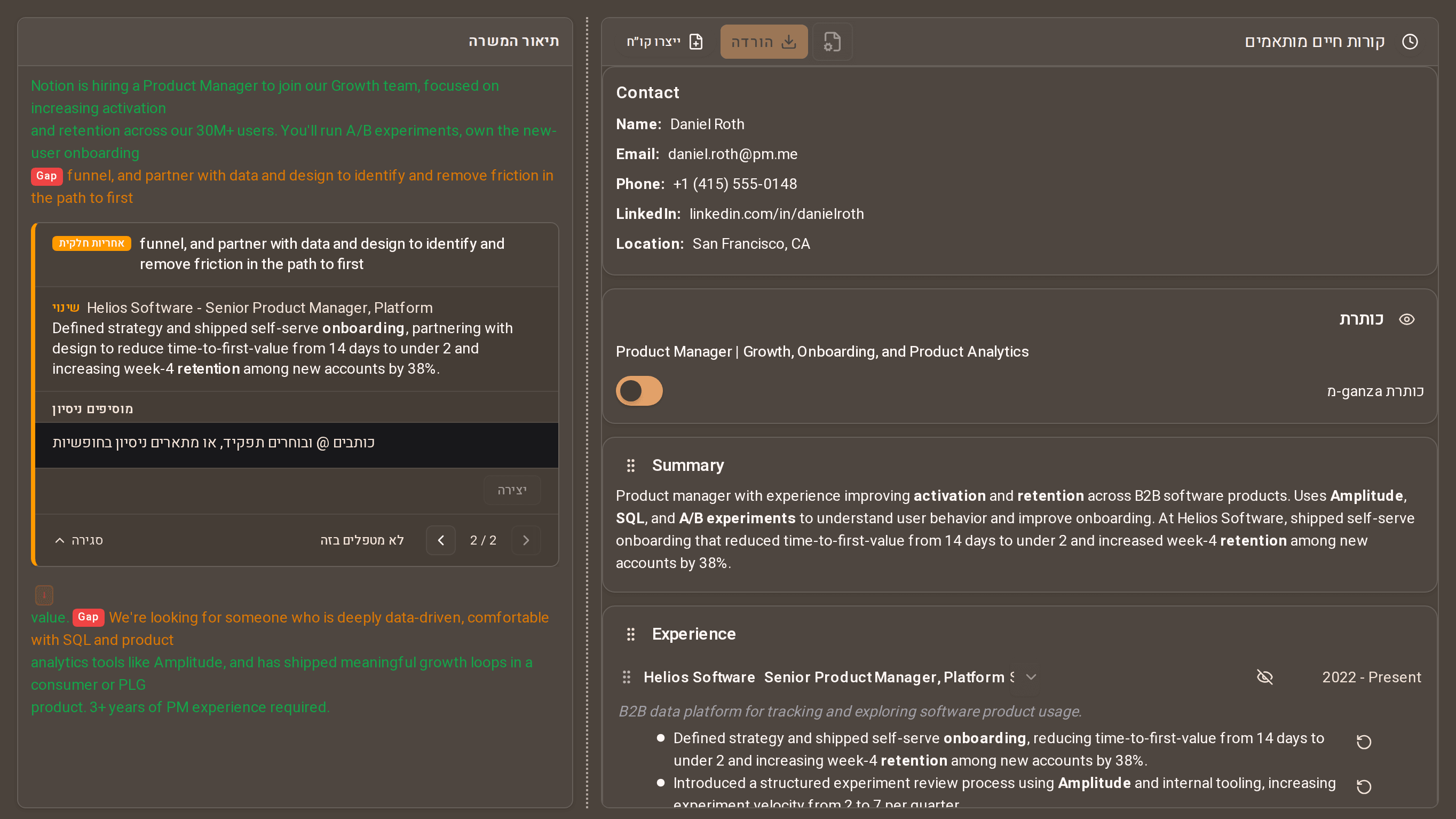Focus the experience description input field
Image resolution: width=1456 pixels, height=819 pixels.
point(297,445)
